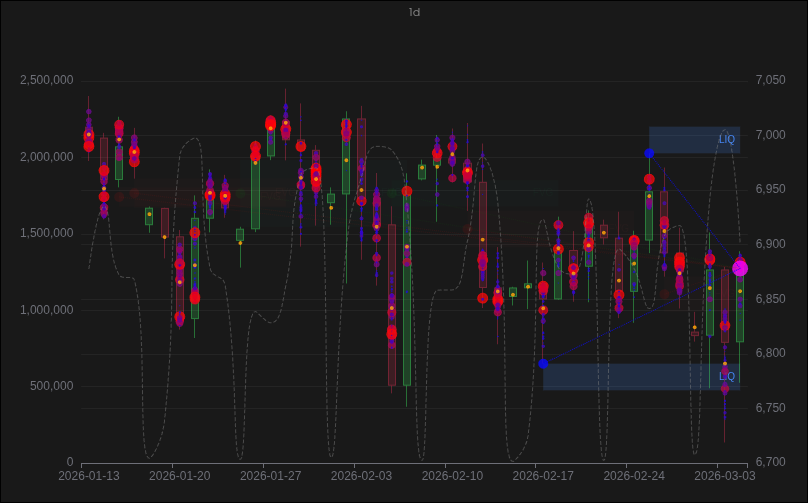
Task: Click the 1,500,000 volume axis label
Action: 46,233
